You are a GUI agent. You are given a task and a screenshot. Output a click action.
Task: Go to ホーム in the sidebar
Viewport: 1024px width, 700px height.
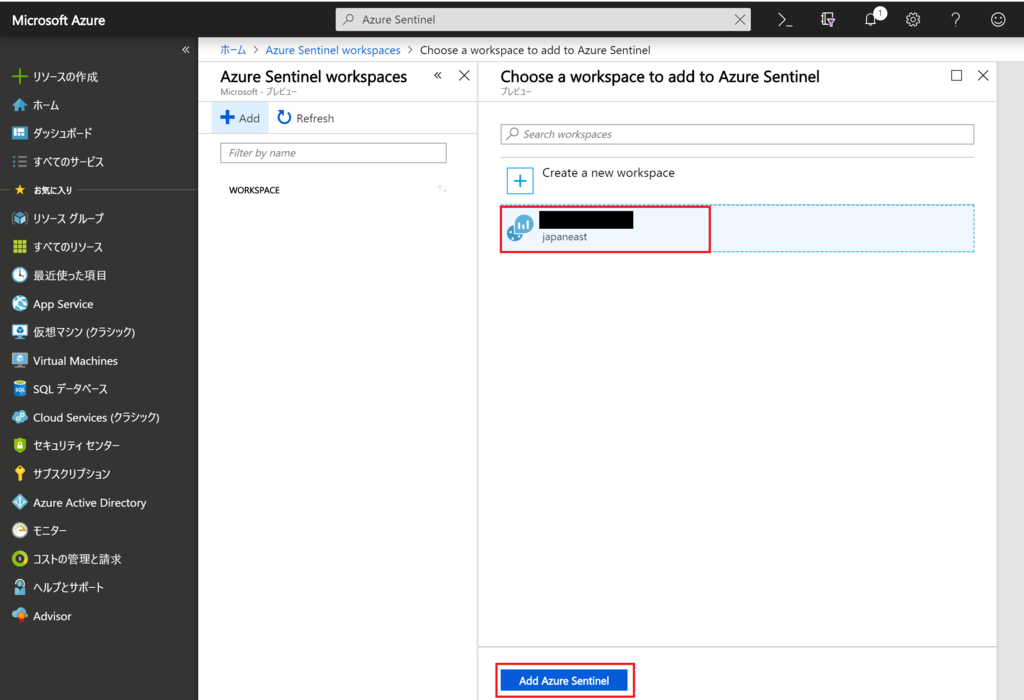click(x=46, y=105)
